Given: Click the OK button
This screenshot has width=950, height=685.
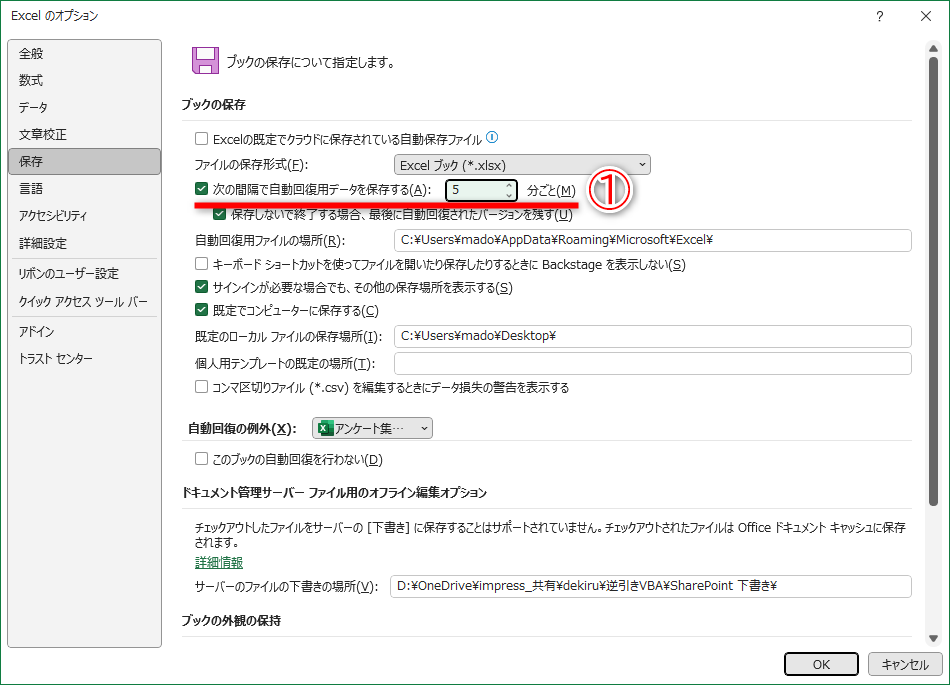Looking at the screenshot, I should point(821,664).
